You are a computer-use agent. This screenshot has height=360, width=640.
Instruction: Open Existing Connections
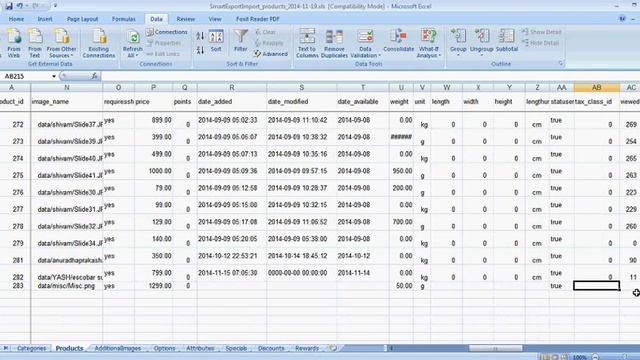pos(98,43)
